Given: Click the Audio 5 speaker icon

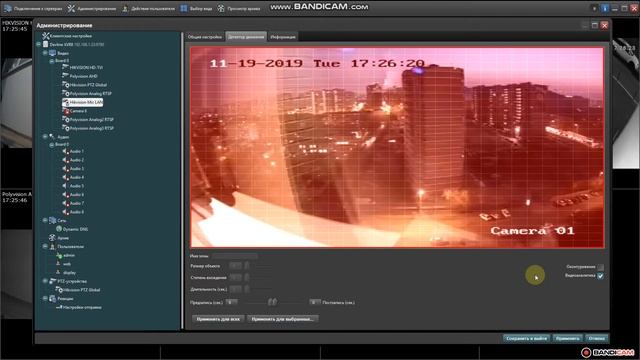Looking at the screenshot, I should click(x=65, y=186).
